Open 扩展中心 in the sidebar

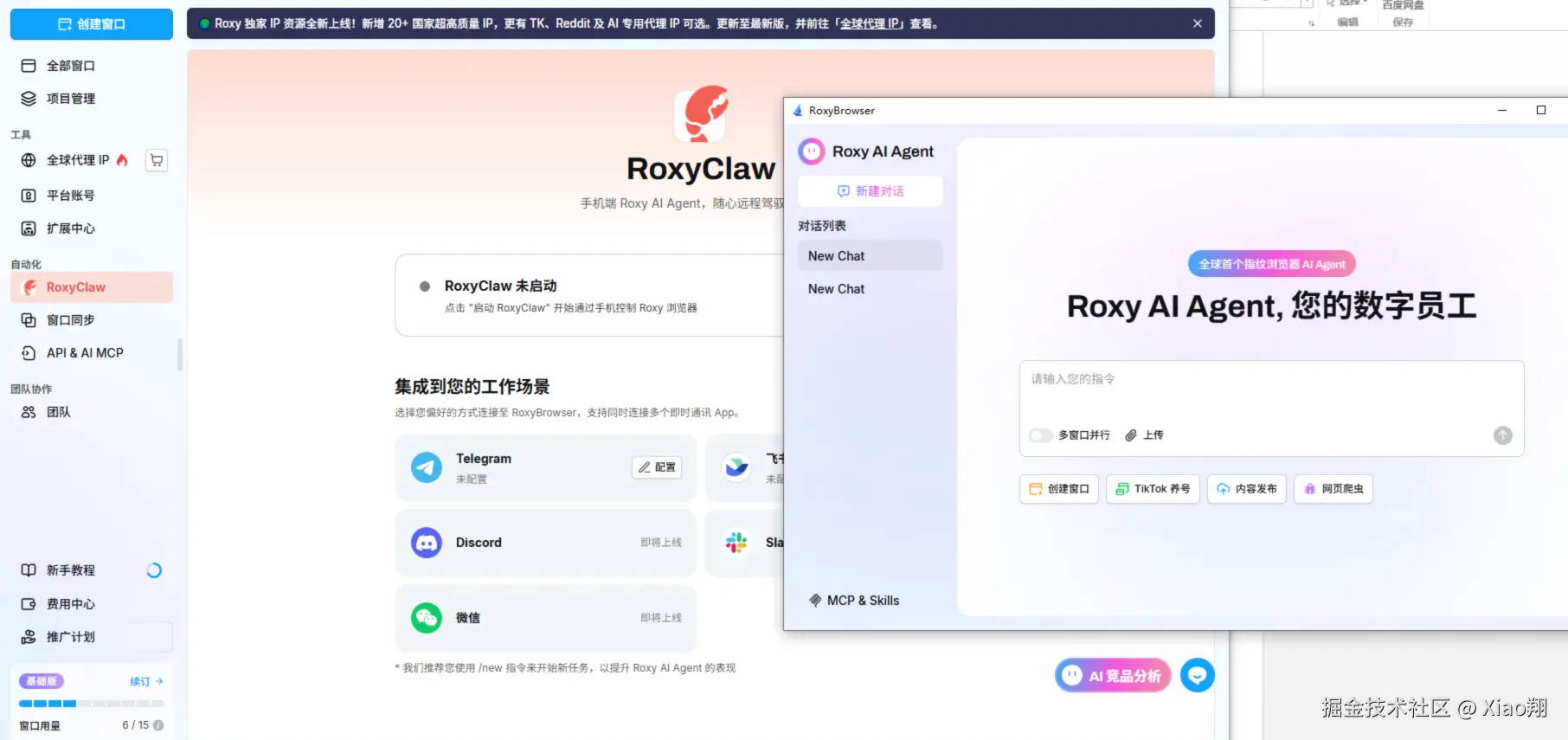pos(92,228)
